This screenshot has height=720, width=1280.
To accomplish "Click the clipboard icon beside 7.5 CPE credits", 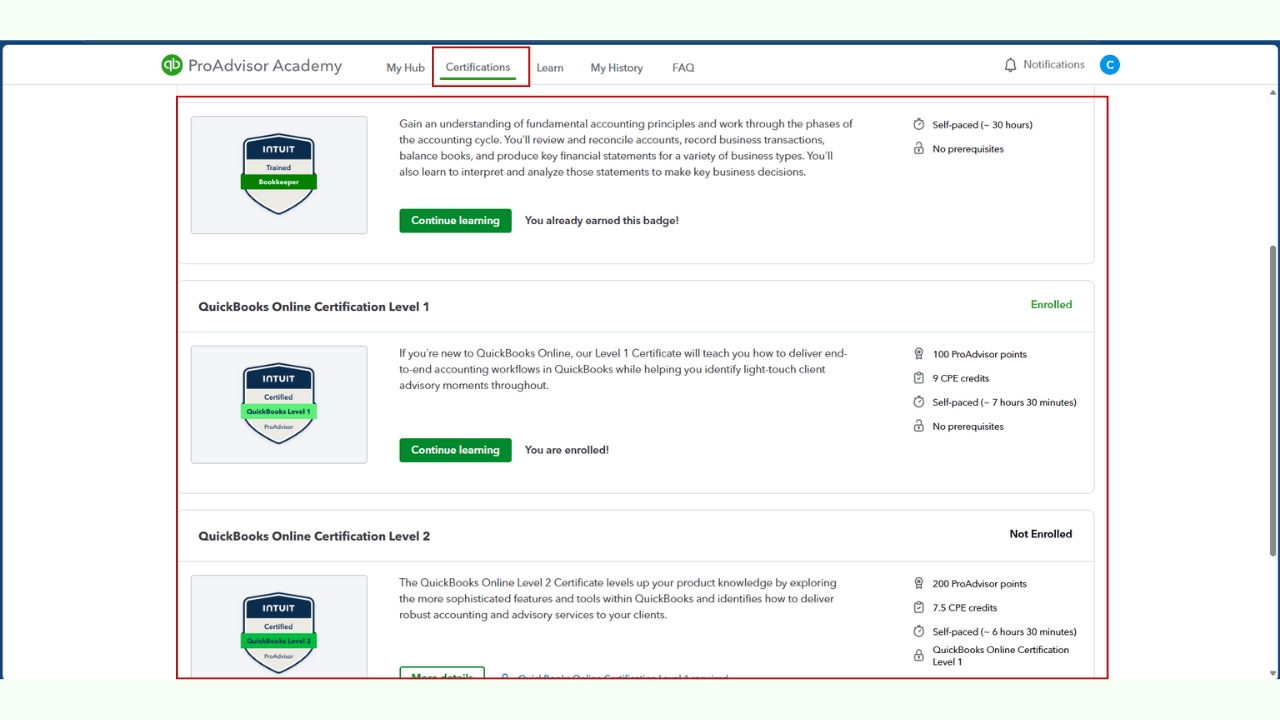I will pyautogui.click(x=919, y=608).
